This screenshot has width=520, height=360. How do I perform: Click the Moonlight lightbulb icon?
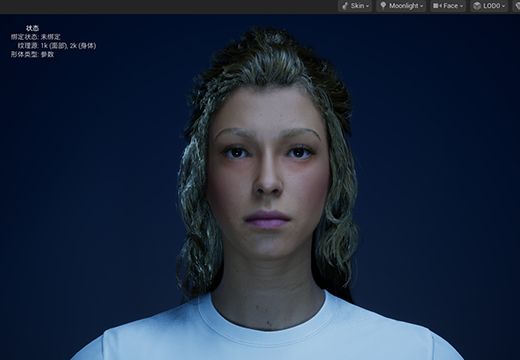click(383, 5)
